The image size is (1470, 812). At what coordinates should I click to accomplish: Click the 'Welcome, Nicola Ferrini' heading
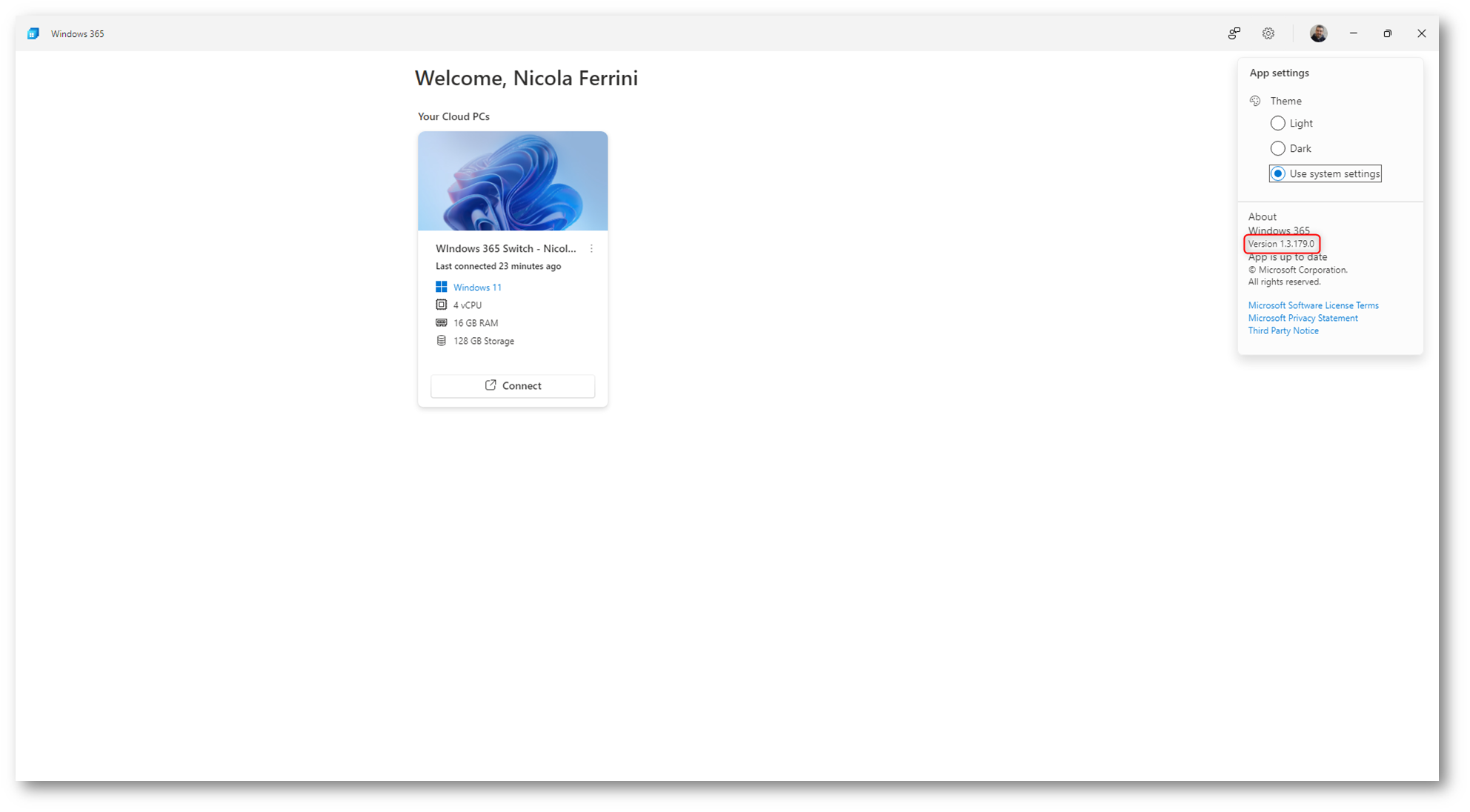(x=526, y=78)
